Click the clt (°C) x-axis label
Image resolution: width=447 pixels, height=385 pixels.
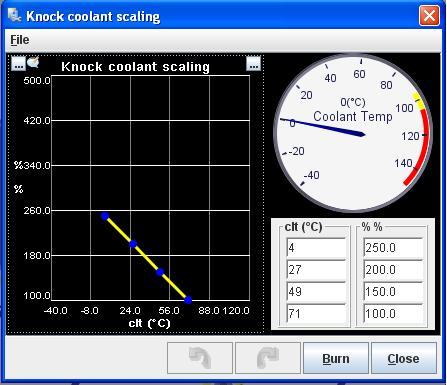pyautogui.click(x=149, y=323)
